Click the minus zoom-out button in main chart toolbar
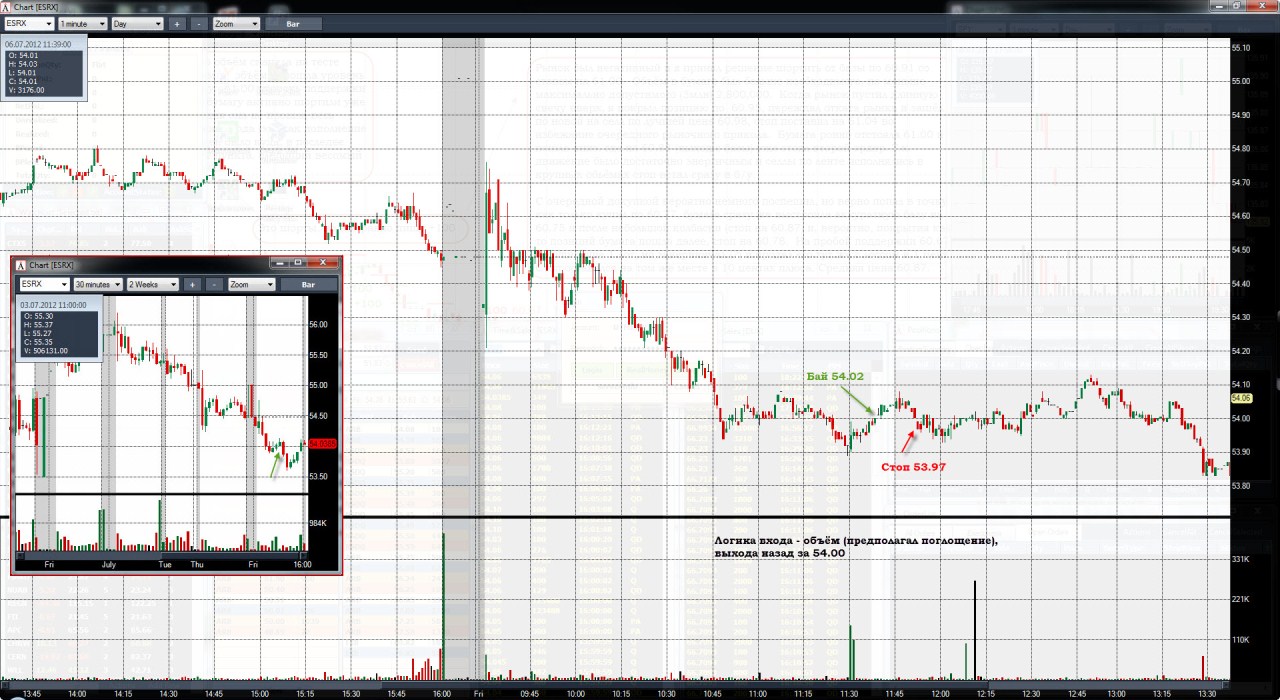 pos(199,23)
